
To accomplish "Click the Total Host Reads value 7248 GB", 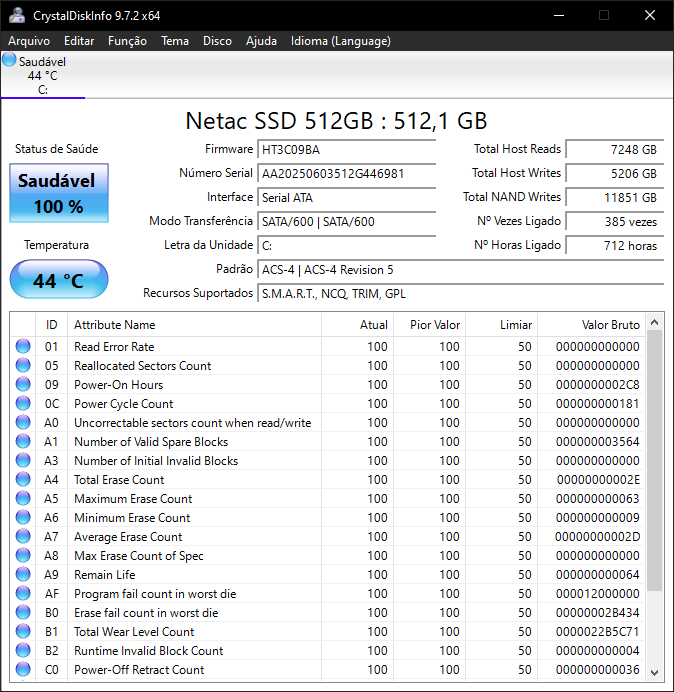I will click(615, 150).
